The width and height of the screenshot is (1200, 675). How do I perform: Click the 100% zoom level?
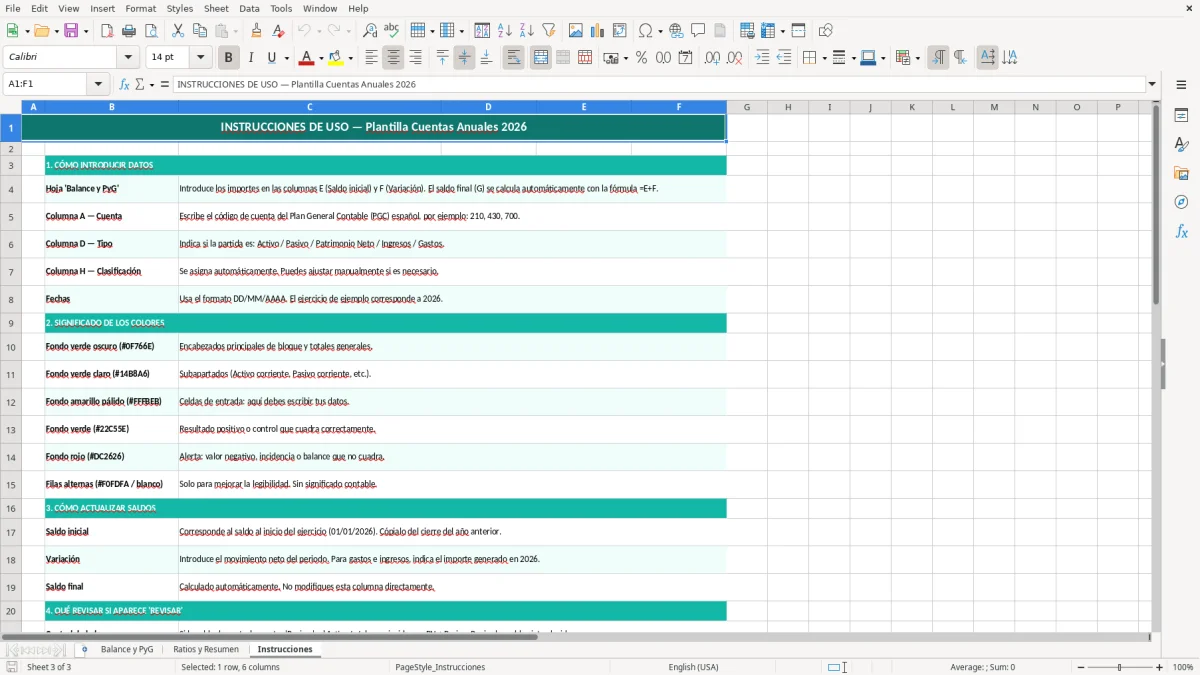coord(1183,667)
